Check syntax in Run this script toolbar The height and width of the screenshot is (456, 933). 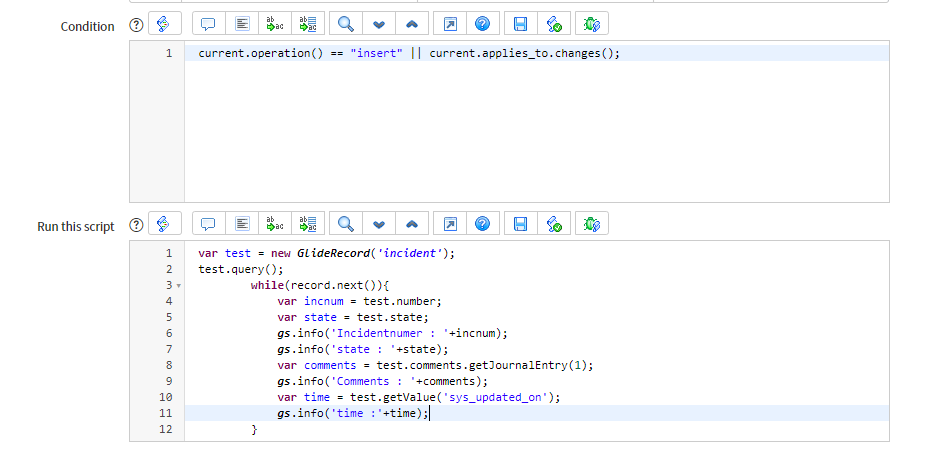[x=554, y=224]
